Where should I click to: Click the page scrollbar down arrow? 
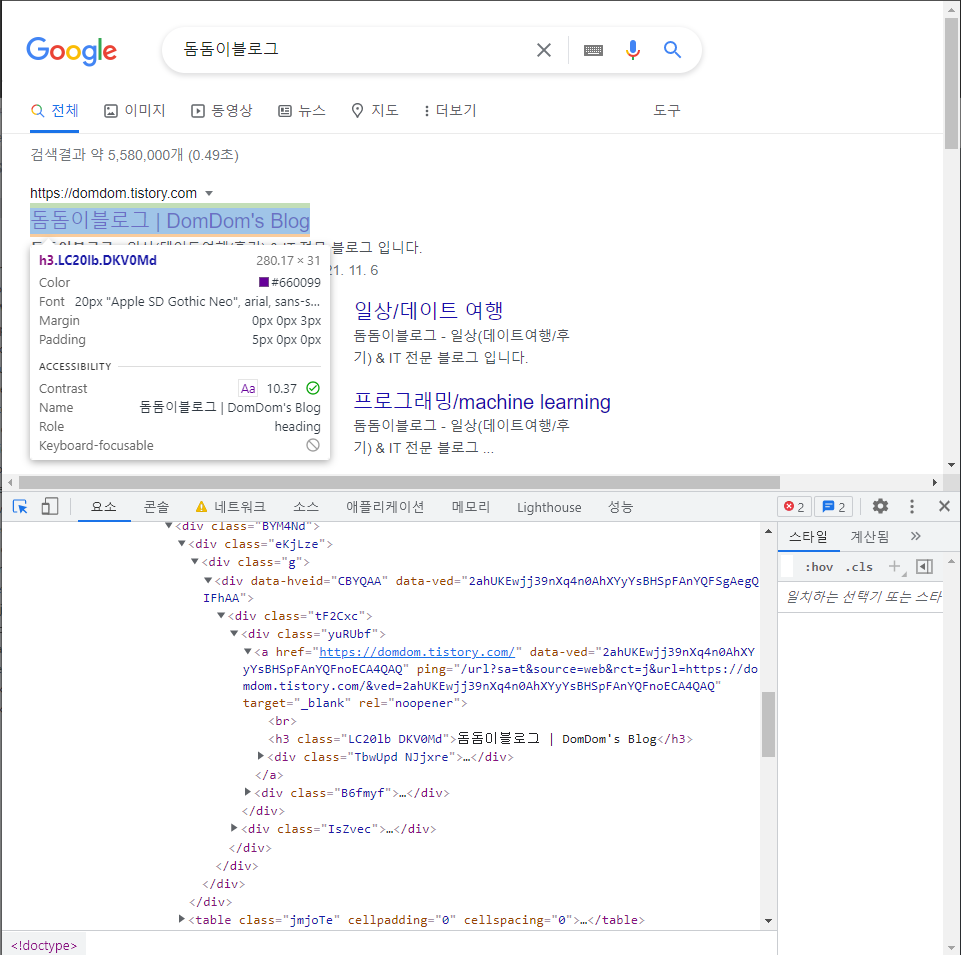tap(951, 465)
